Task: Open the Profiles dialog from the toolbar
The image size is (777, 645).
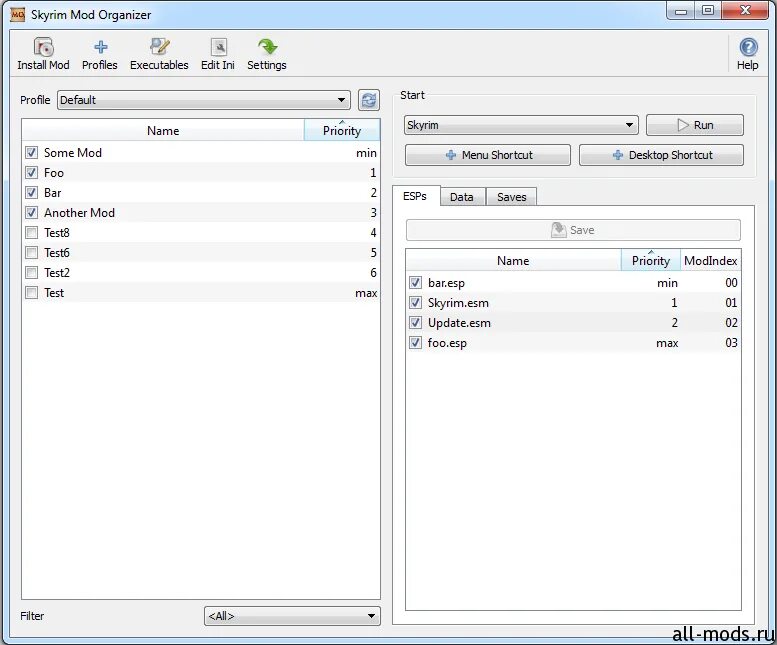Action: (x=100, y=54)
